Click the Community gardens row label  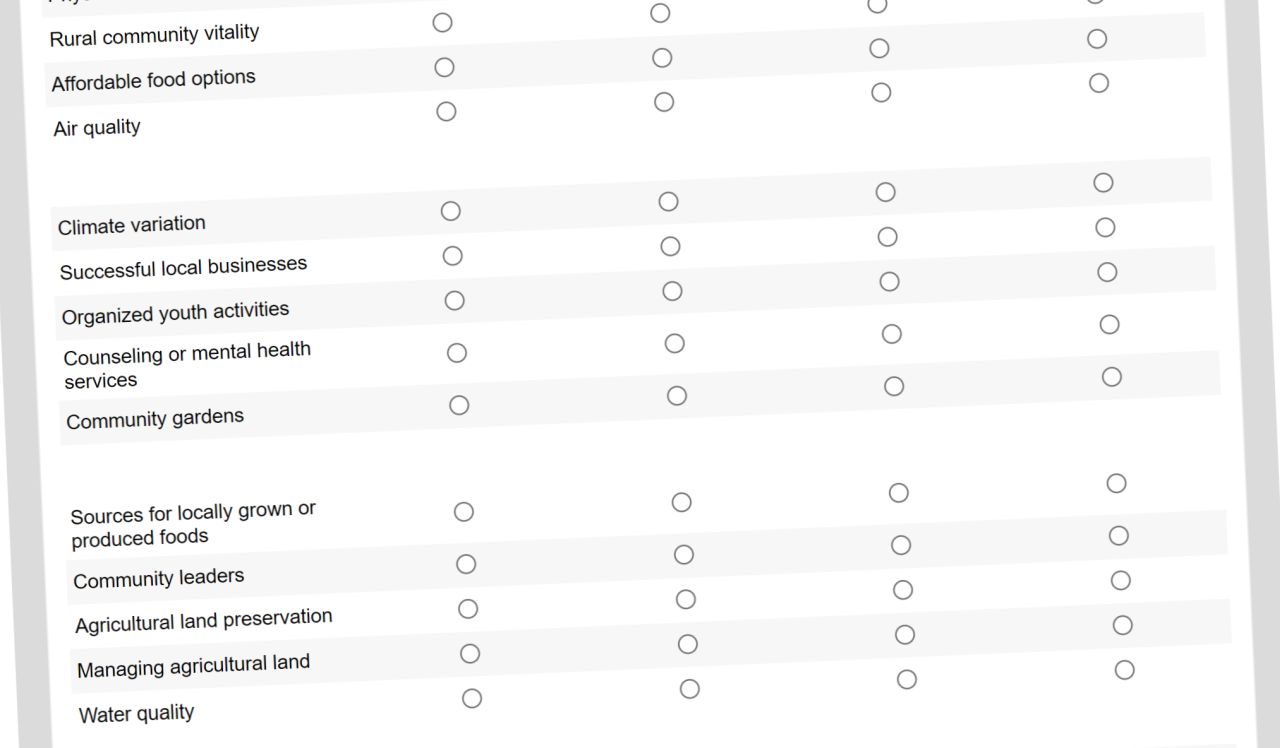coord(155,419)
